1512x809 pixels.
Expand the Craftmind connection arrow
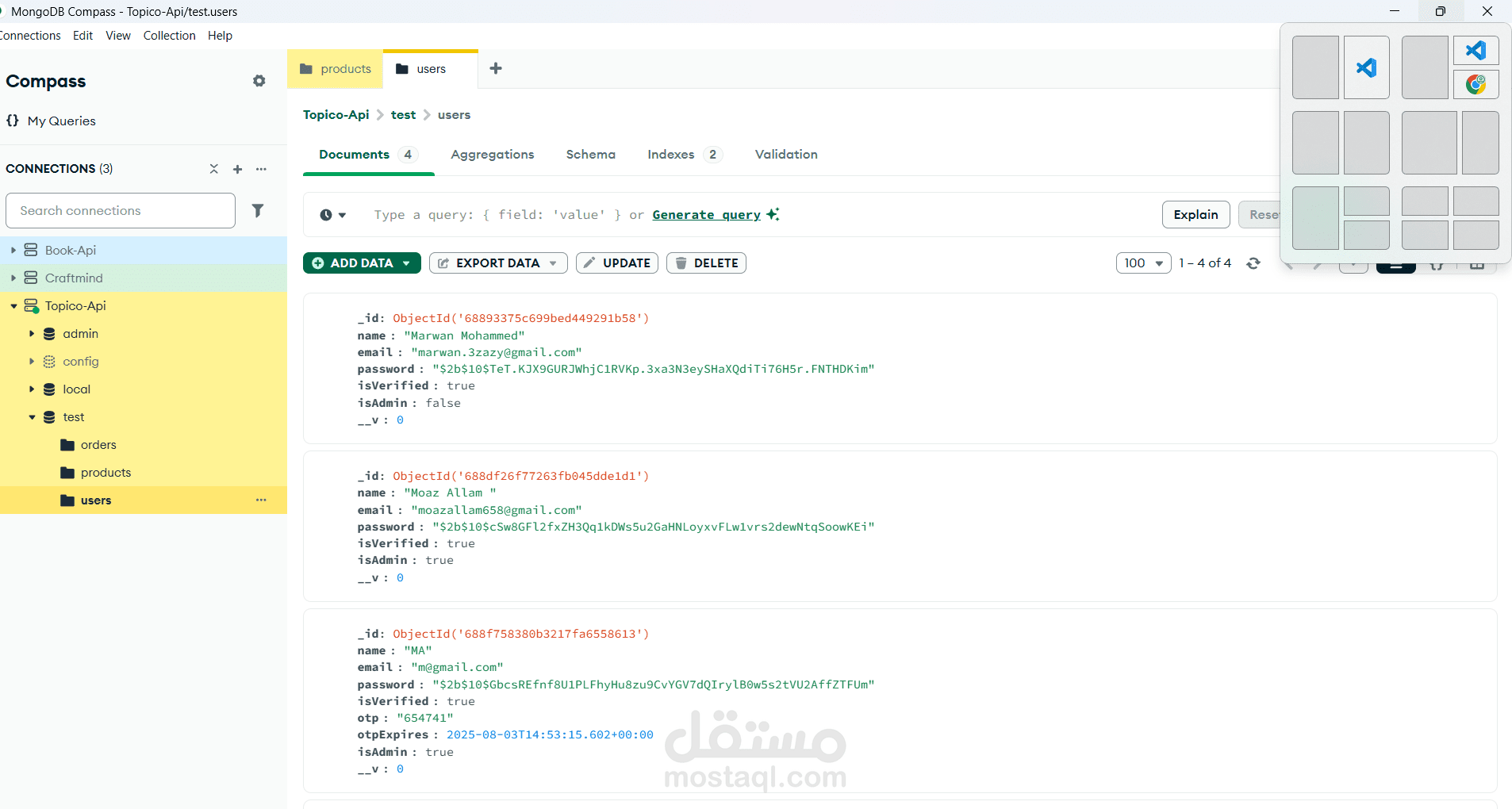[x=13, y=278]
